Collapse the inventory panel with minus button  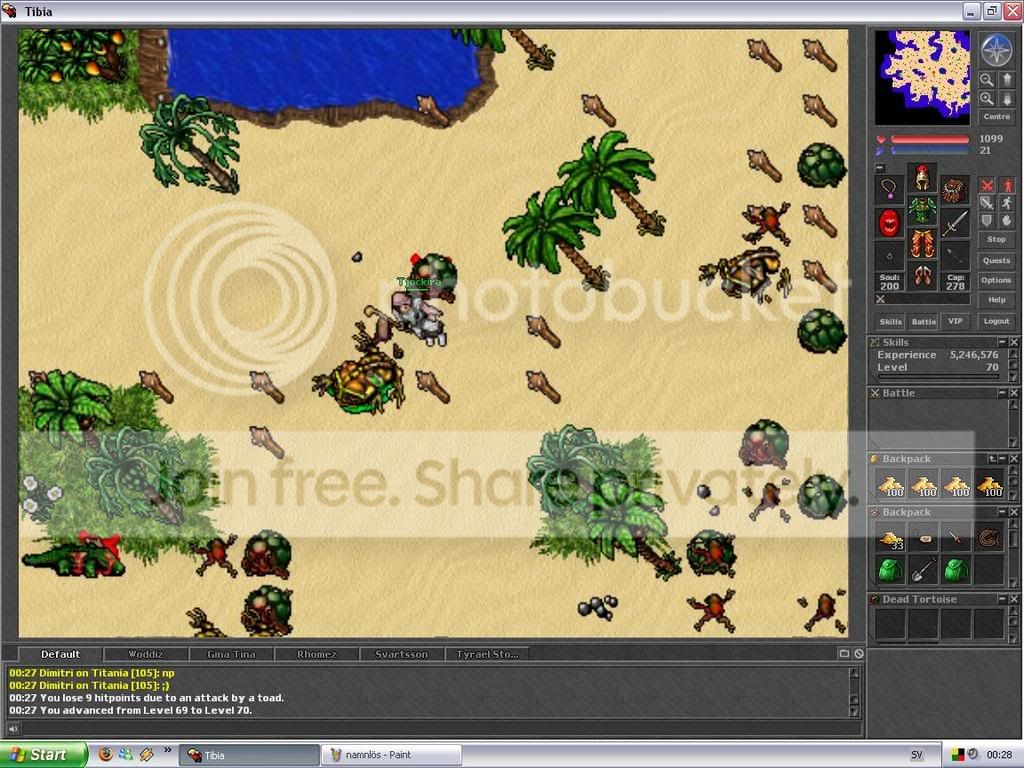coord(880,168)
